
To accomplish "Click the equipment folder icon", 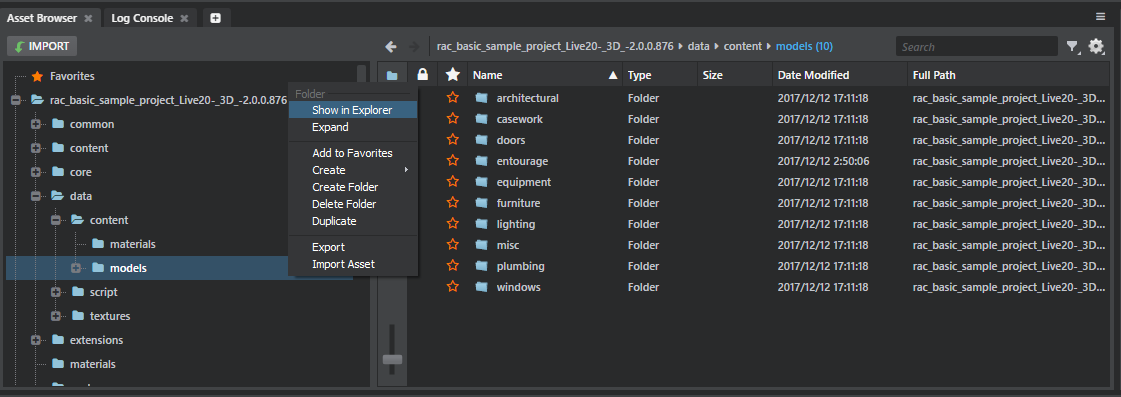I will coord(481,182).
